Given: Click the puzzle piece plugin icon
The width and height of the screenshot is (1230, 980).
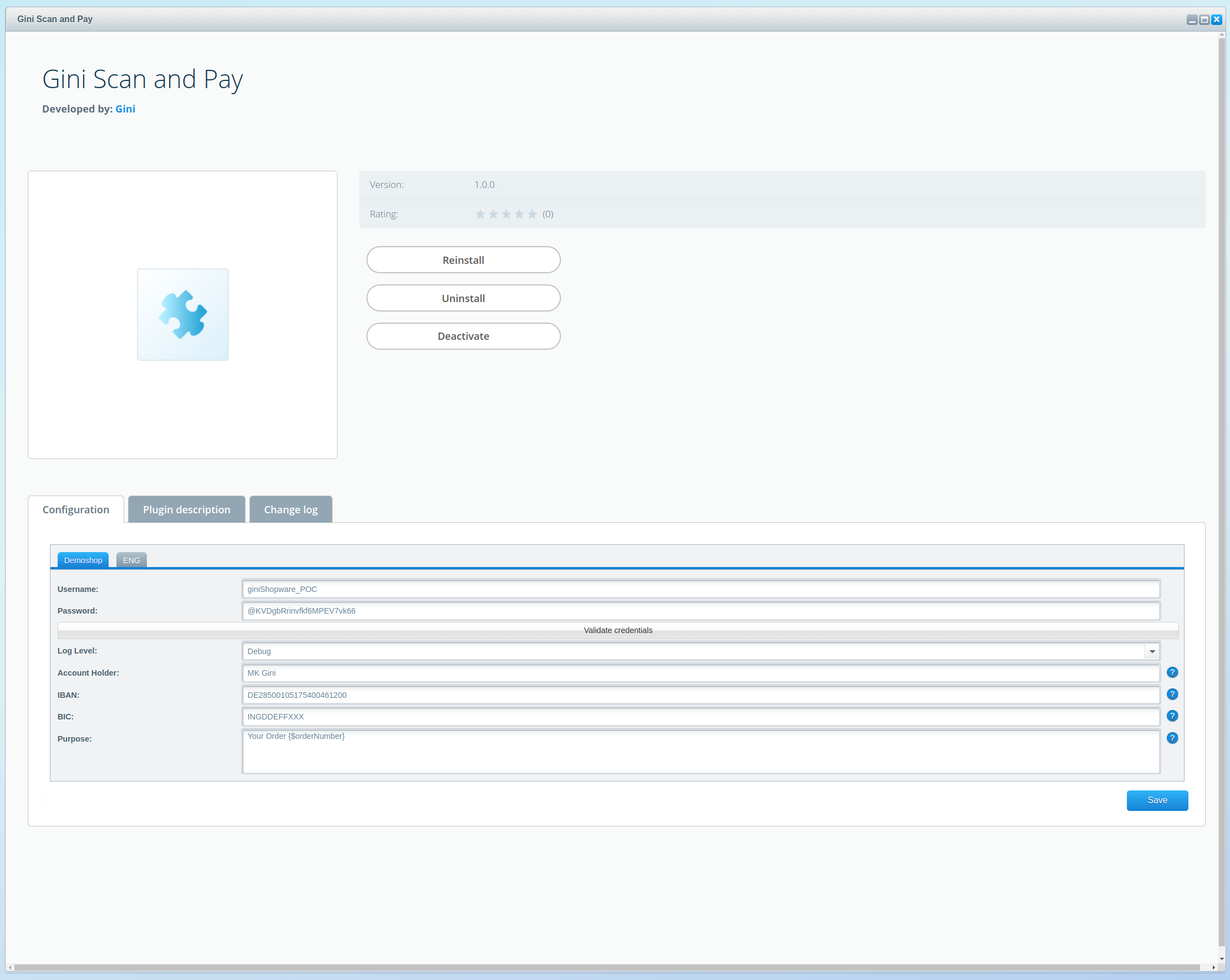Looking at the screenshot, I should [x=182, y=314].
